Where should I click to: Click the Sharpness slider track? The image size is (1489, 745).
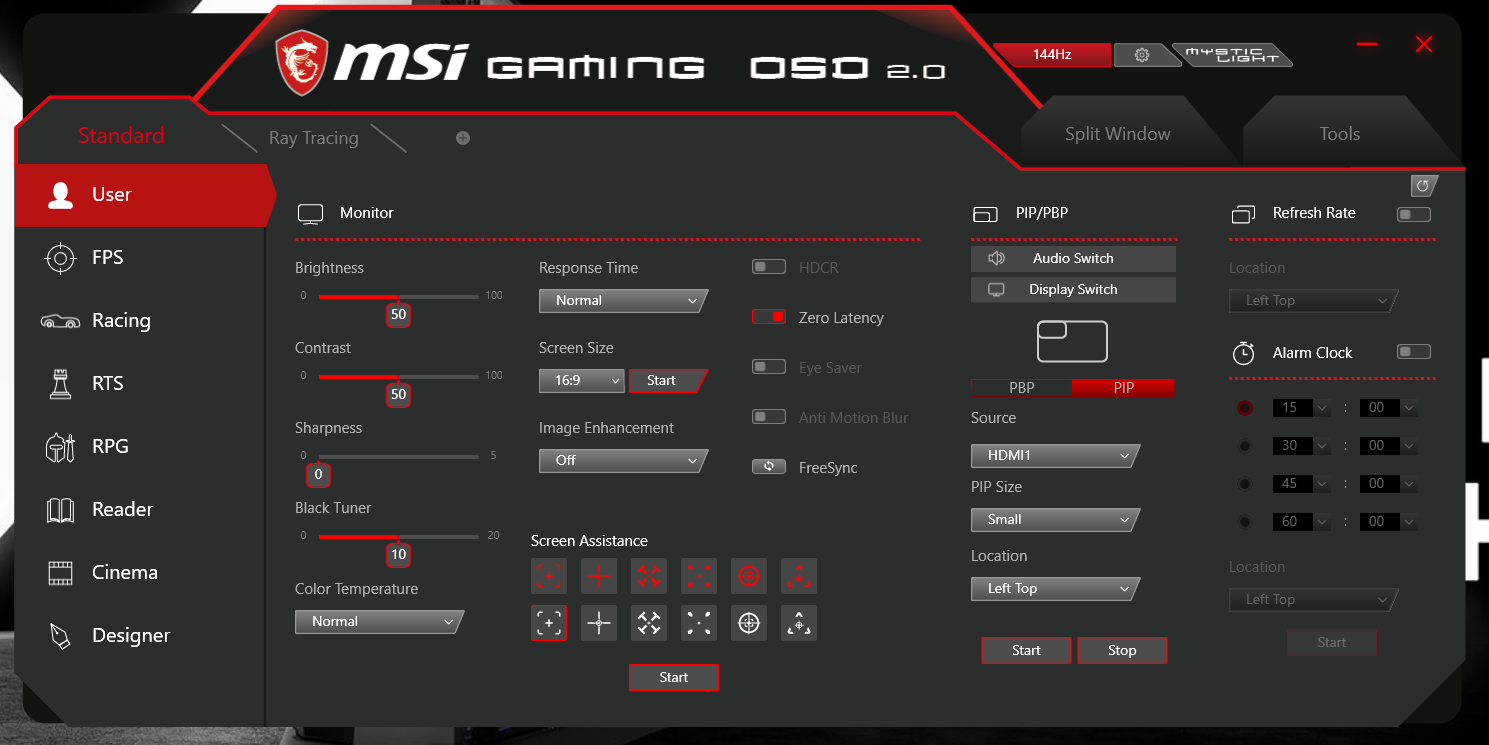coord(398,457)
